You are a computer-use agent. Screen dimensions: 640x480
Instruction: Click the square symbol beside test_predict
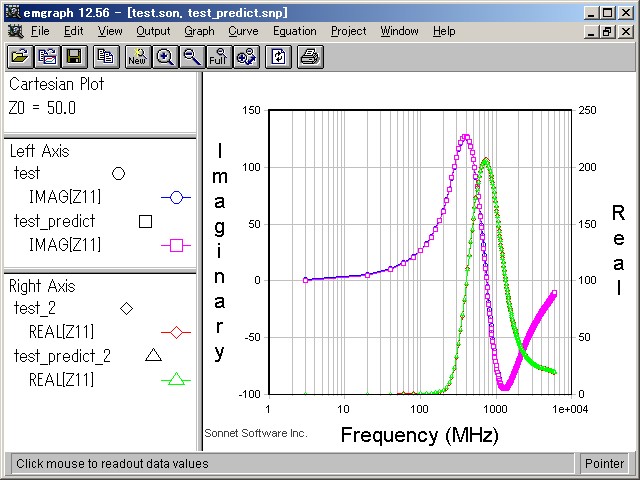[145, 222]
